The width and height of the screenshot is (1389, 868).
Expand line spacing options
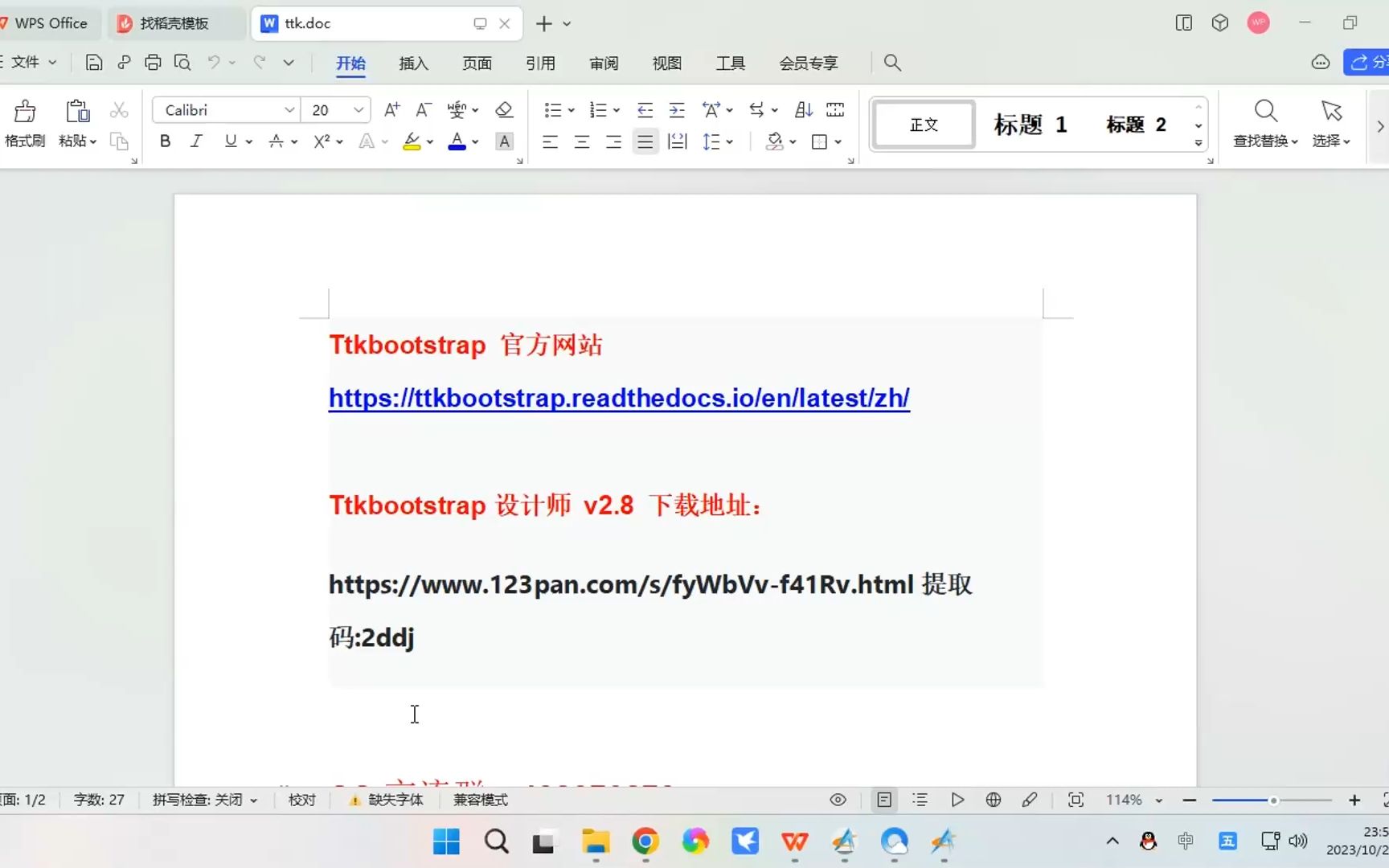click(x=730, y=142)
